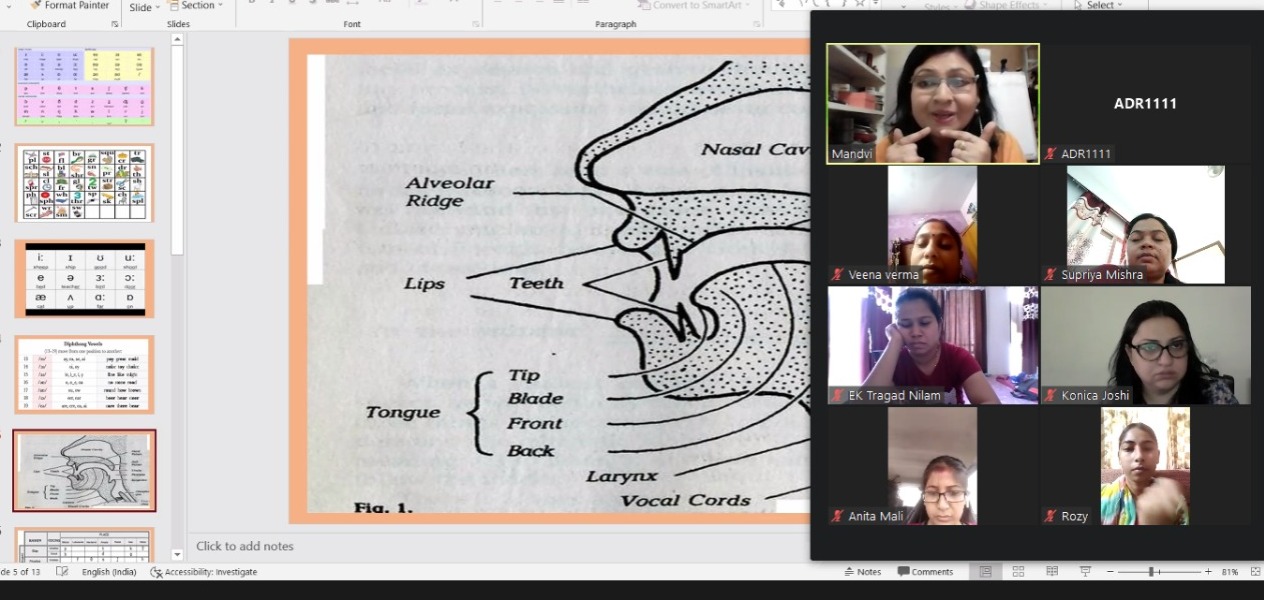This screenshot has width=1264, height=600.
Task: Click the muted mic icon beside Rozy
Action: click(1051, 517)
